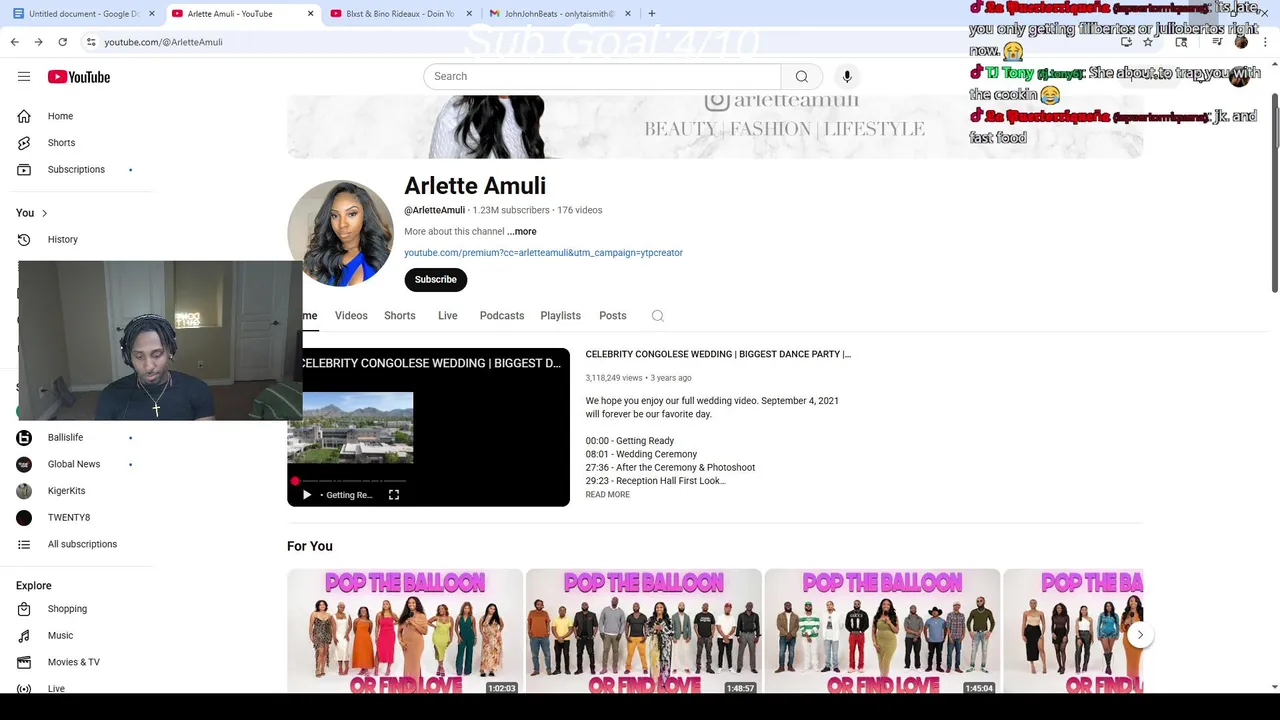Click the browser back arrow
The width and height of the screenshot is (1280, 720).
pyautogui.click(x=14, y=42)
